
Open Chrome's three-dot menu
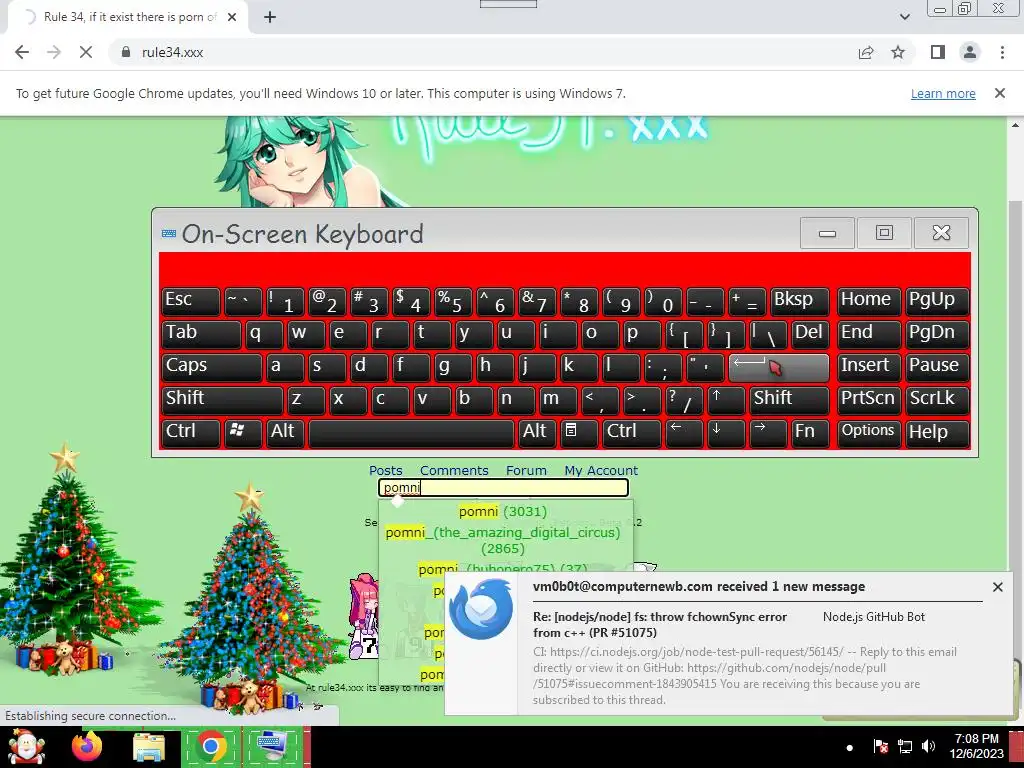pos(1002,52)
